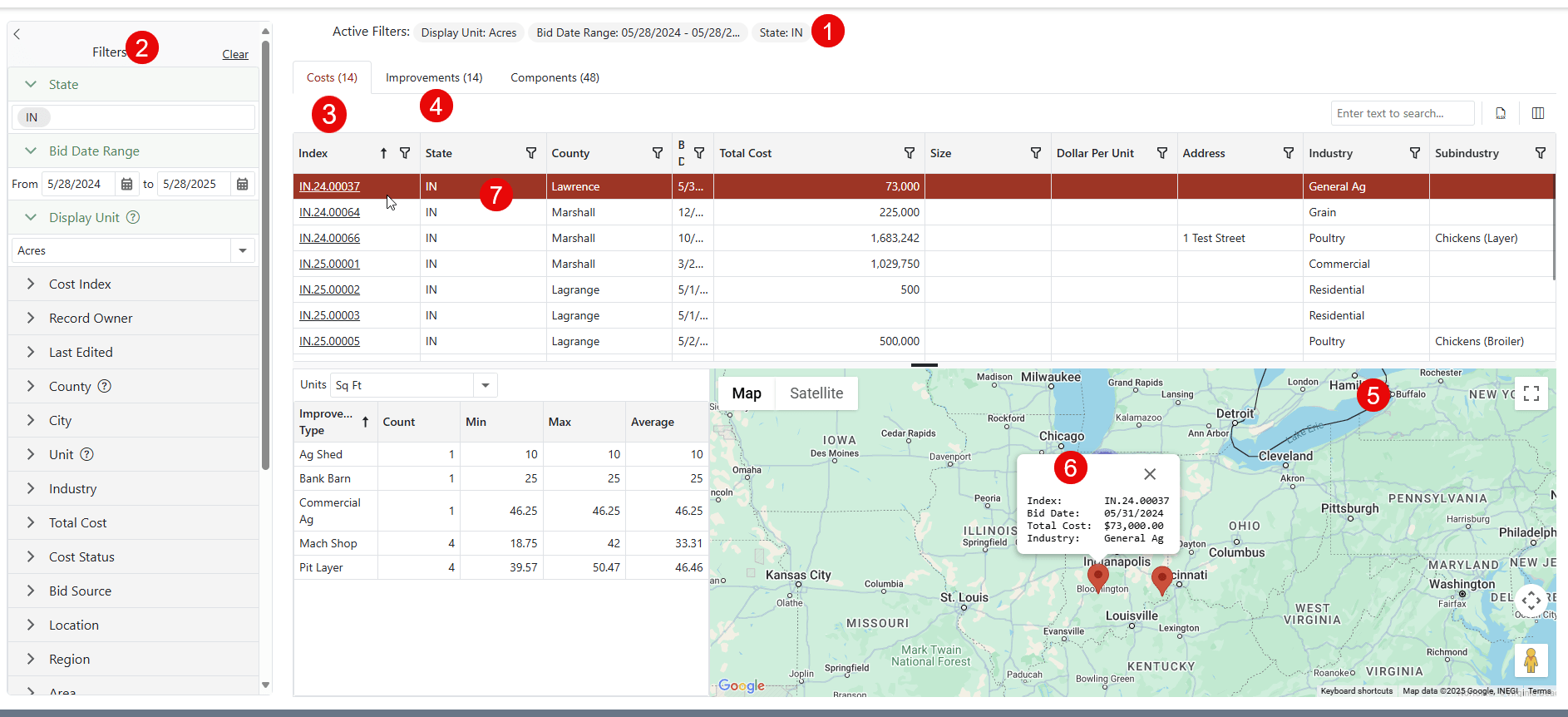Open the From date calendar picker
Image resolution: width=1568 pixels, height=717 pixels.
126,184
